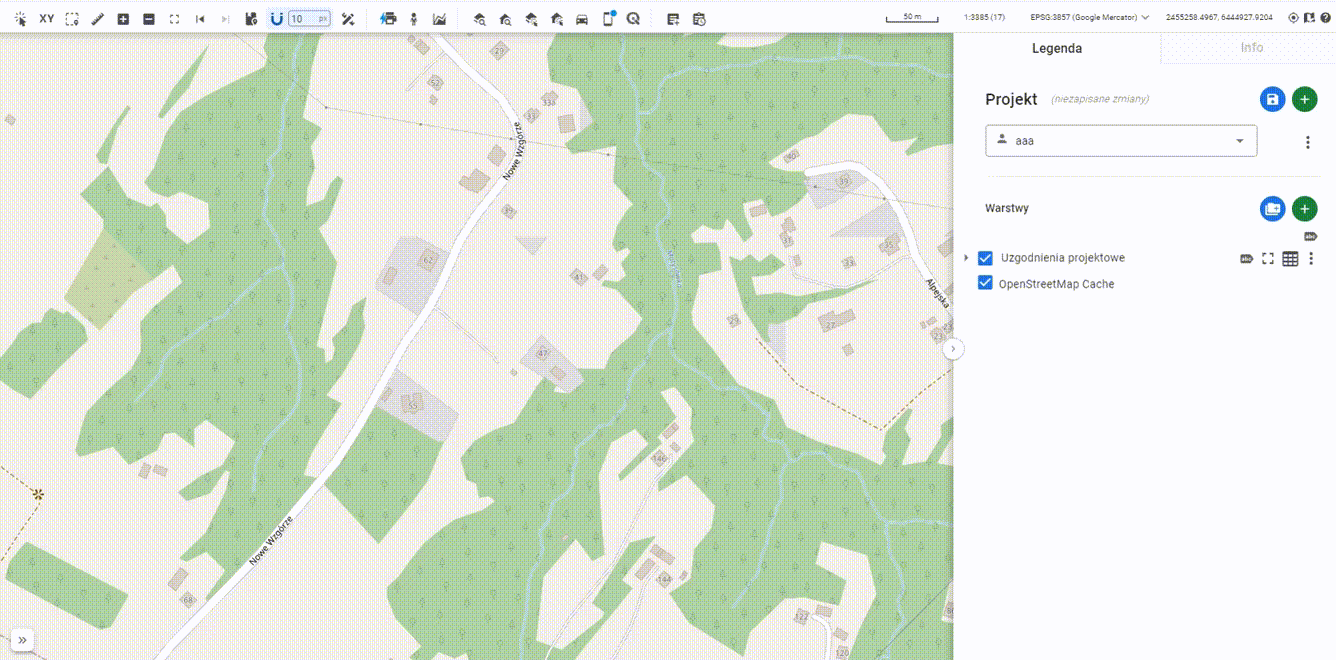Viewport: 1336px width, 660px height.
Task: Click the blue save project button
Action: pyautogui.click(x=1272, y=99)
